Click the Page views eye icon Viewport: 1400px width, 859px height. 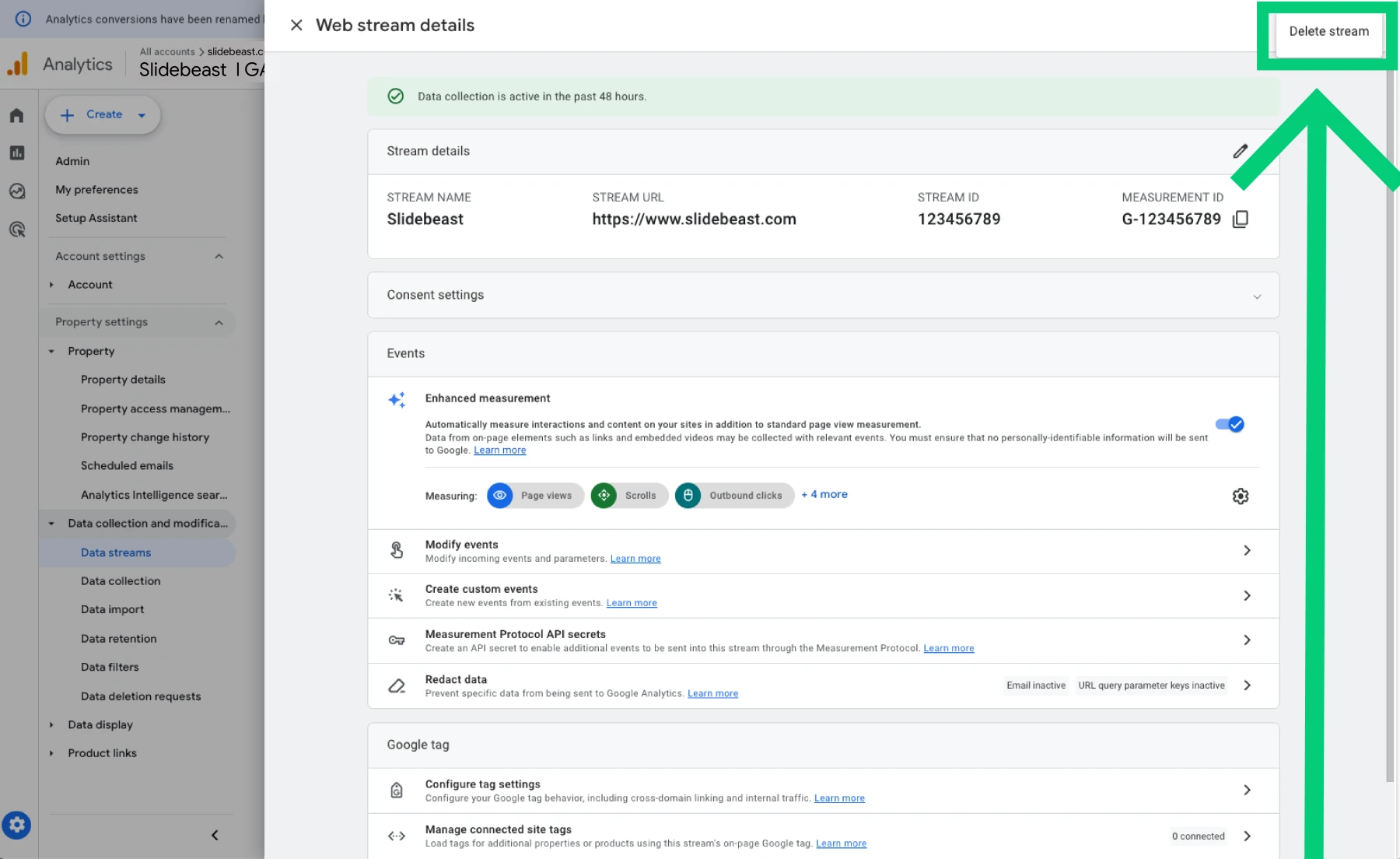499,495
